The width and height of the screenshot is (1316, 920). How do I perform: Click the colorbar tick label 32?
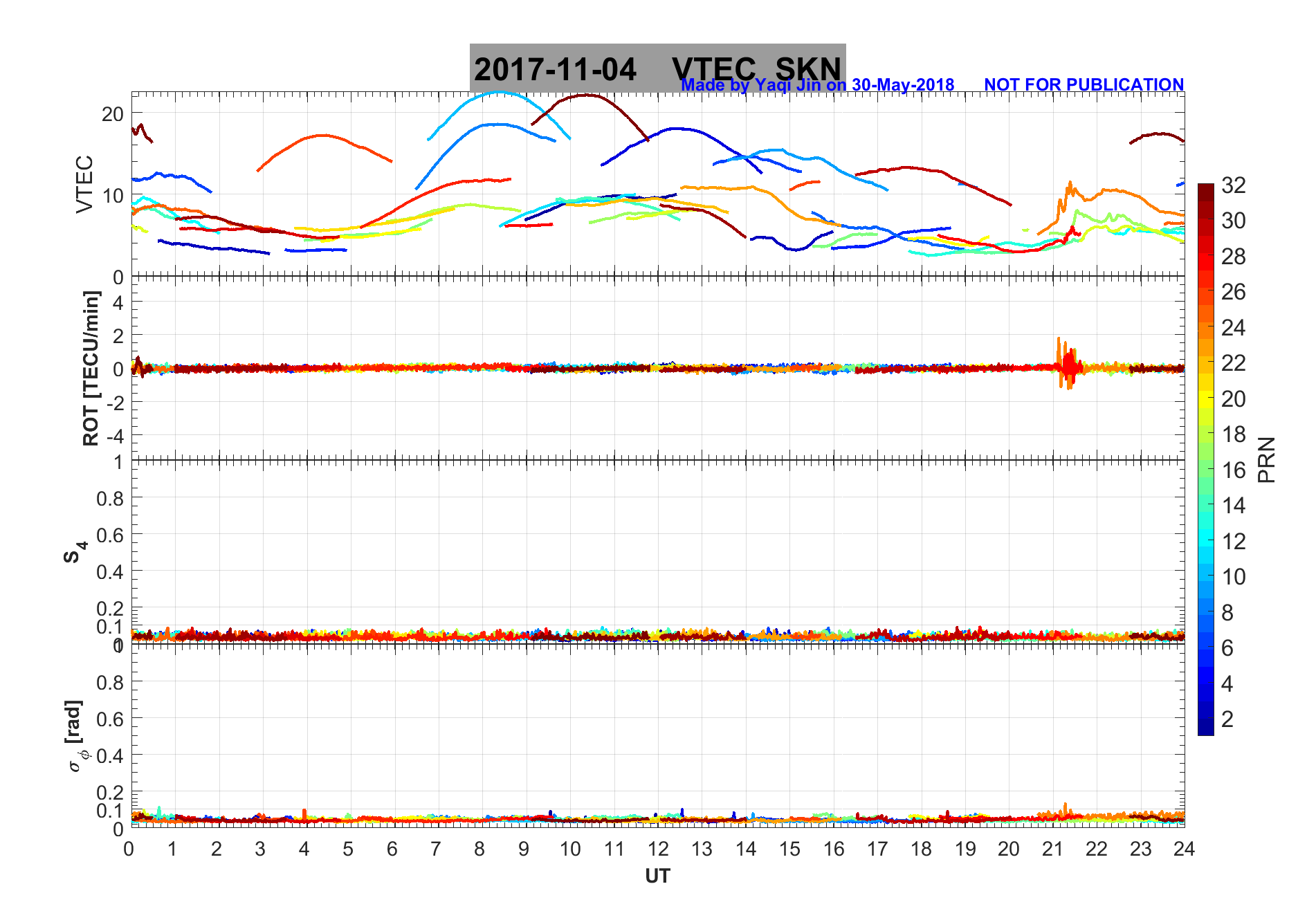coord(1233,185)
